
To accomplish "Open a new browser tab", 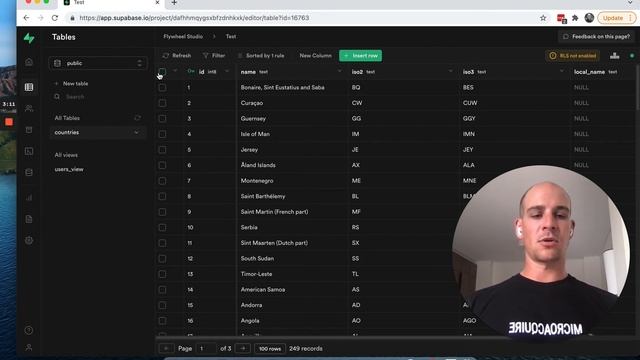I will click(x=174, y=3).
